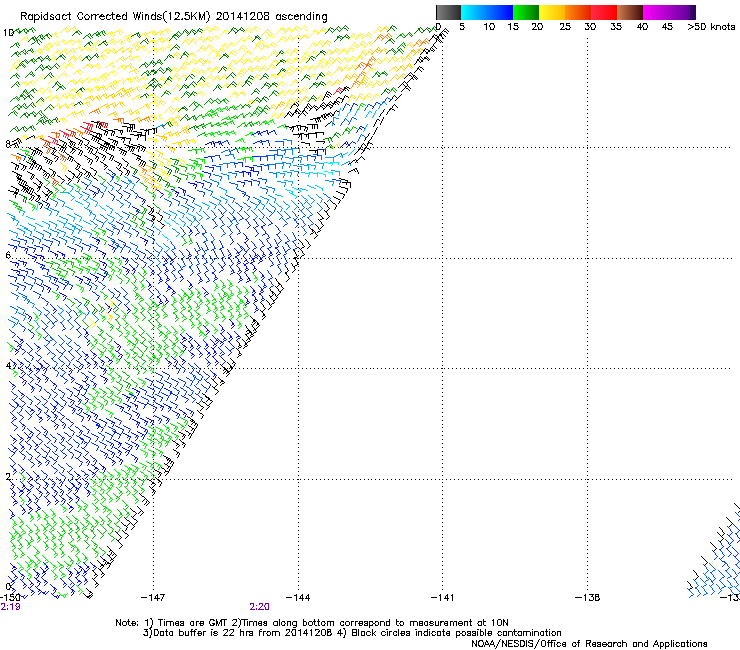Click the legend tick label 40
Screen dimensions: 740x650
[x=642, y=27]
